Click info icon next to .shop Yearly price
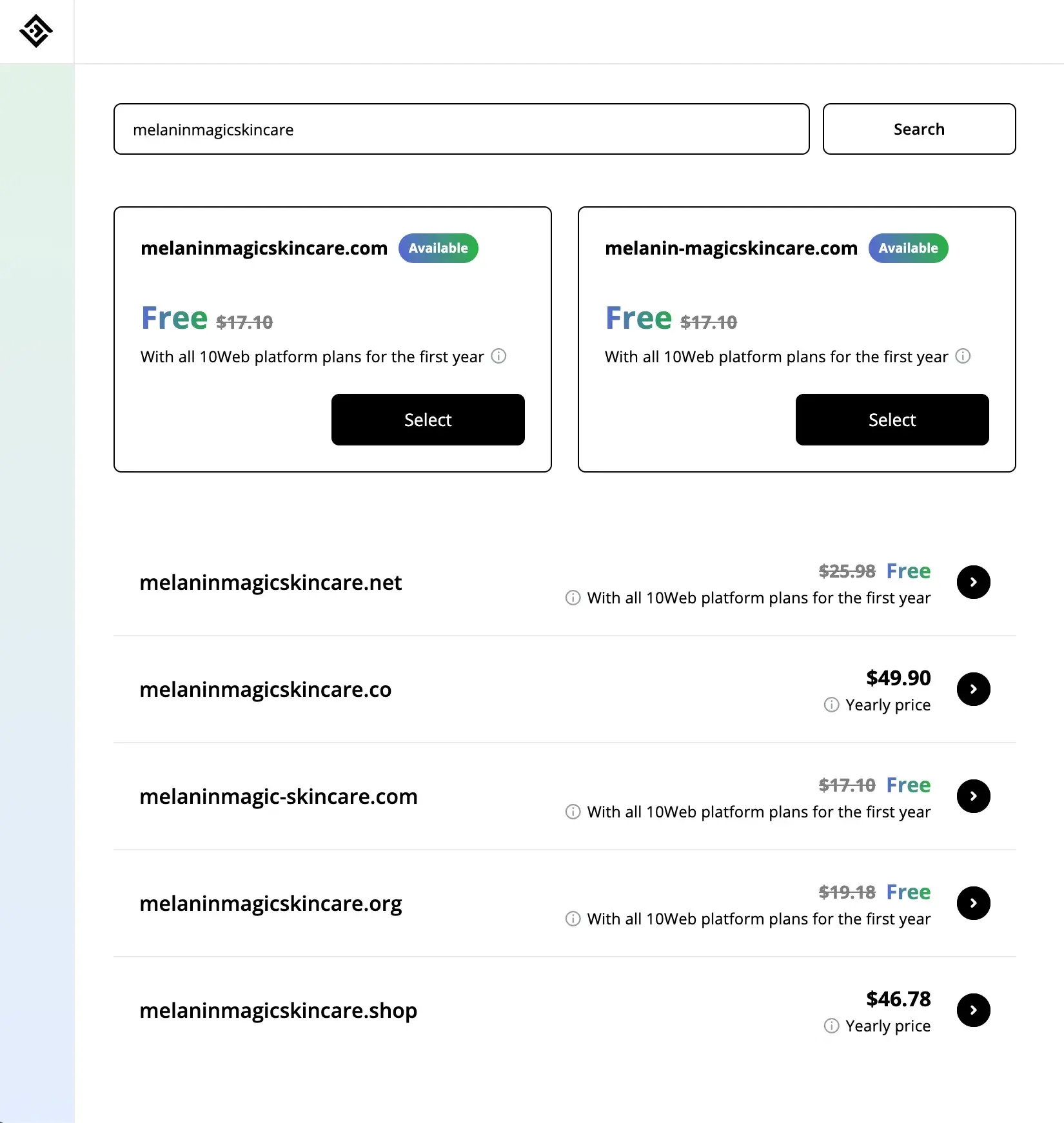The image size is (1064, 1123). click(831, 1026)
